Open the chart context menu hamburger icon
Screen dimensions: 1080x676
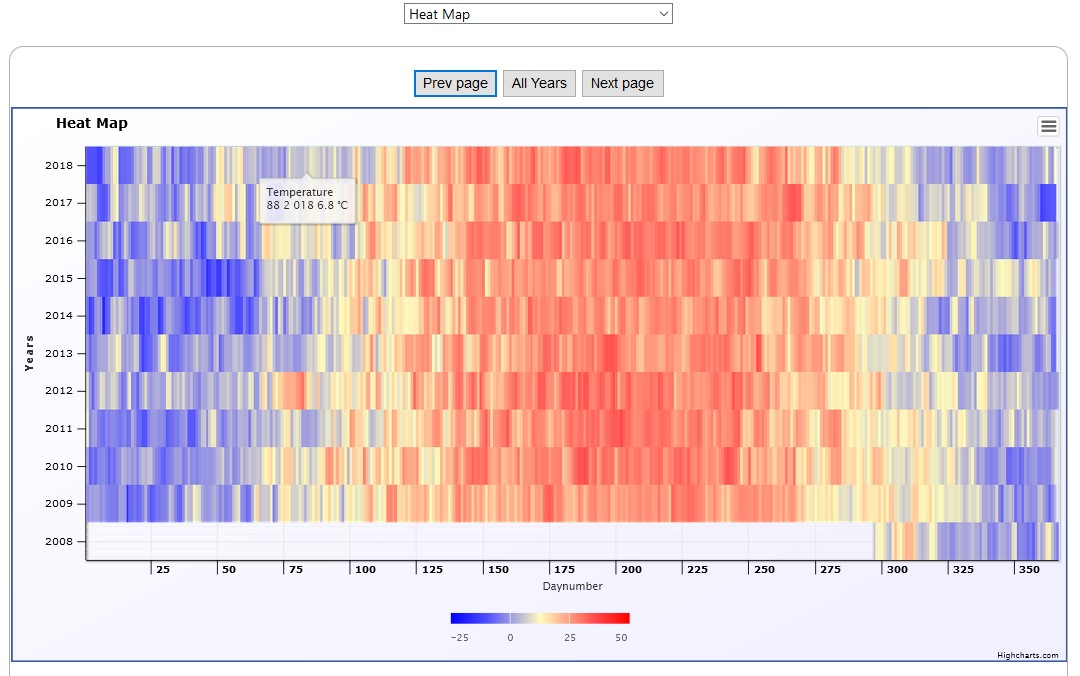pyautogui.click(x=1048, y=126)
